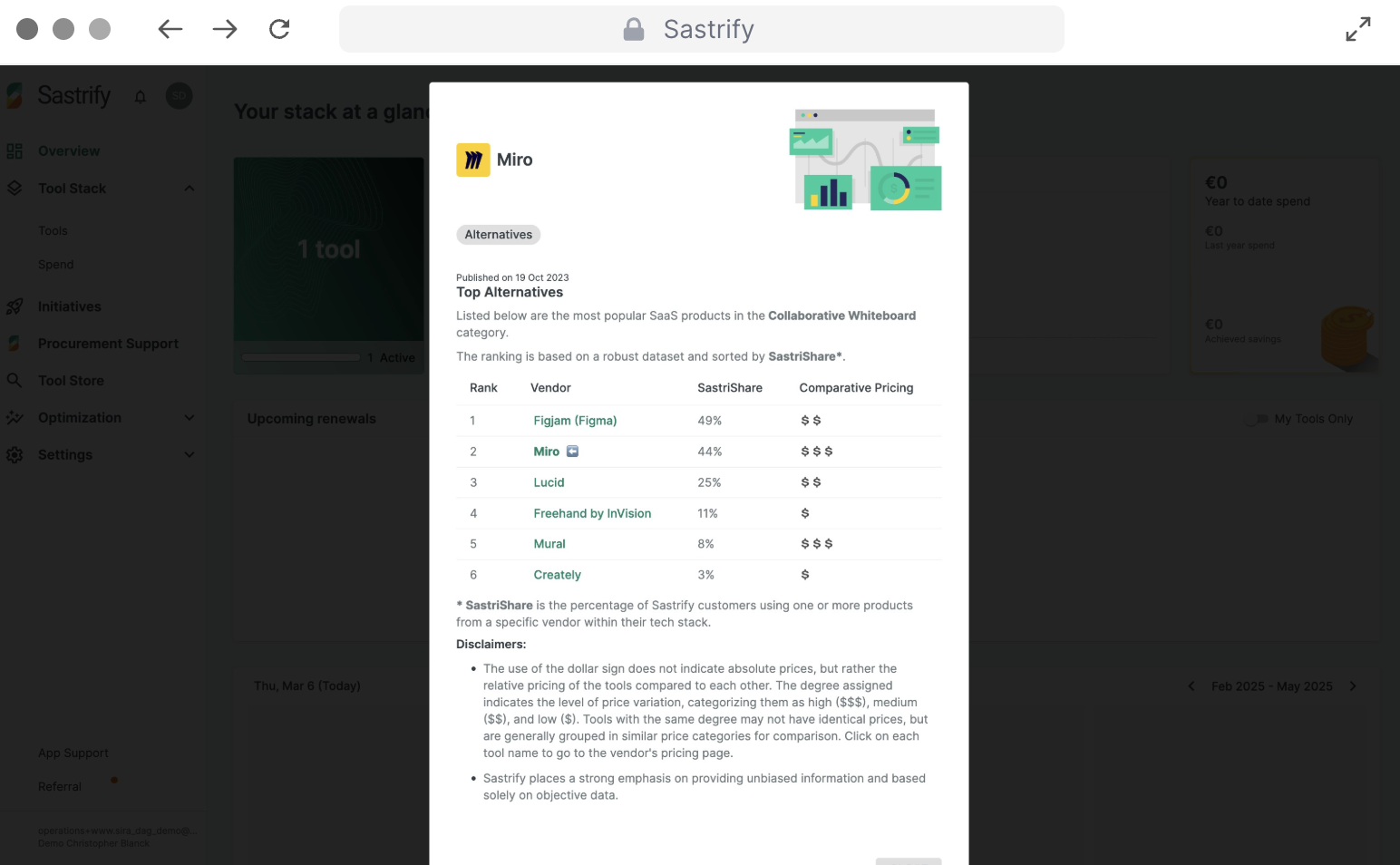Image resolution: width=1400 pixels, height=865 pixels.
Task: Open Procurement Support in sidebar
Action: click(x=108, y=344)
